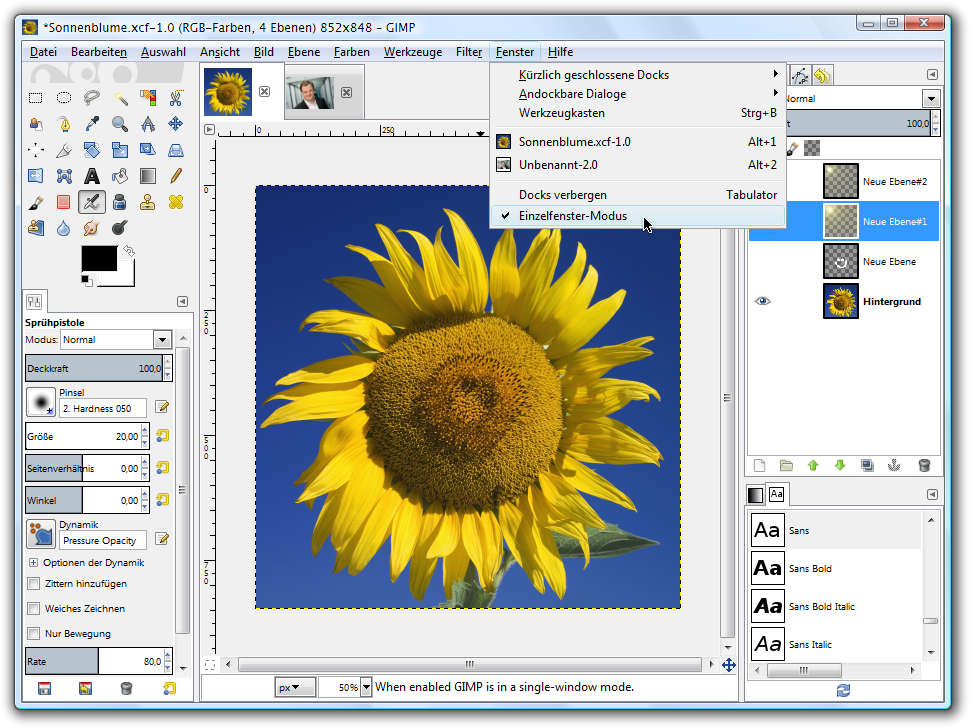
Task: Expand Optionen der Dynamik
Action: point(33,563)
